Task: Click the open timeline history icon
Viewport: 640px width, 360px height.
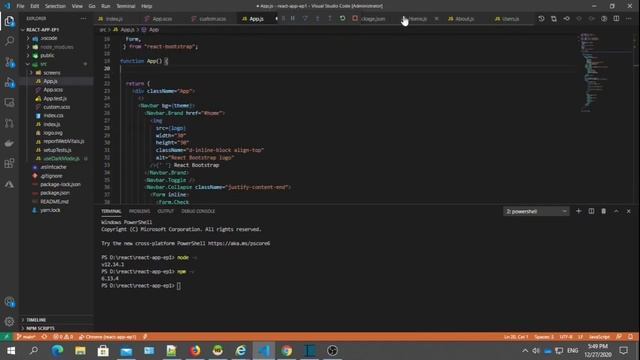Action: click(x=541, y=19)
